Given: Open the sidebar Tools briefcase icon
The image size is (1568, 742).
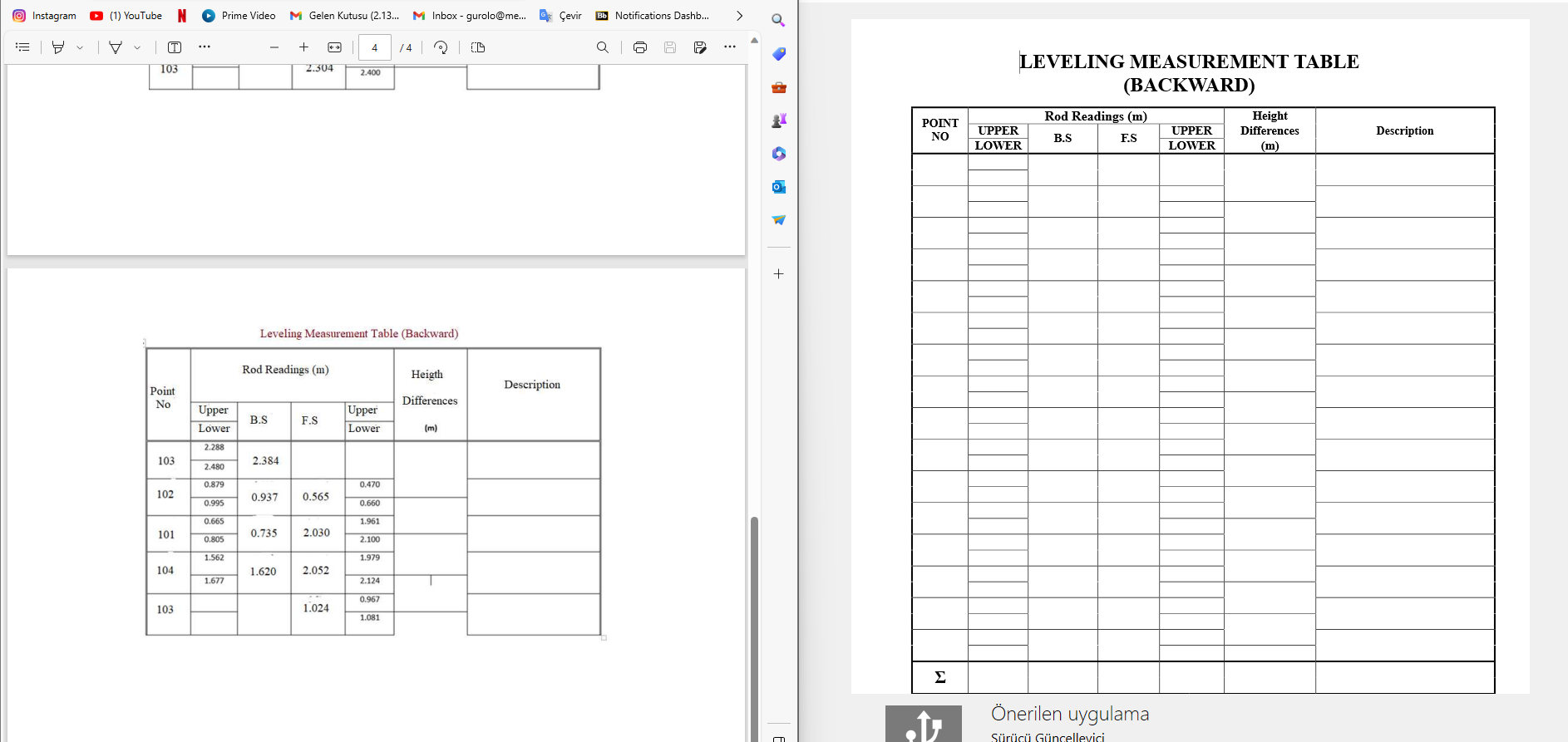Looking at the screenshot, I should click(779, 87).
